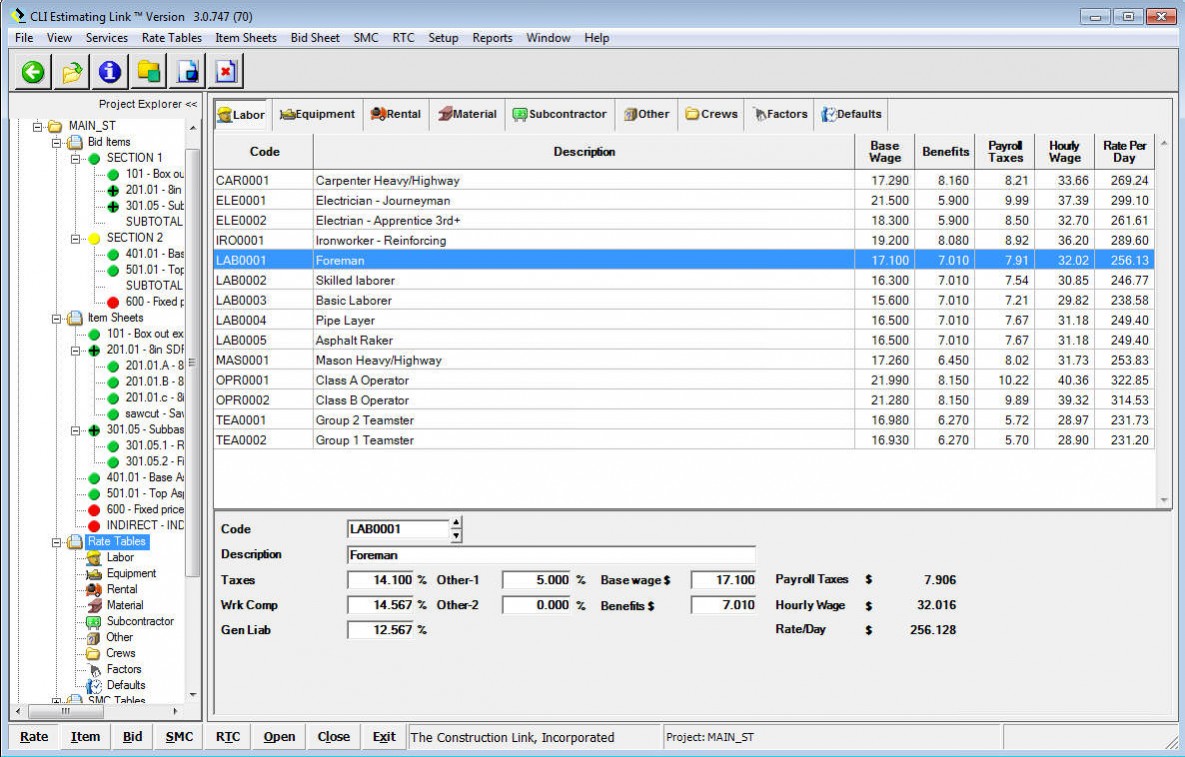Image resolution: width=1185 pixels, height=757 pixels.
Task: Click the Description input field
Action: [551, 555]
